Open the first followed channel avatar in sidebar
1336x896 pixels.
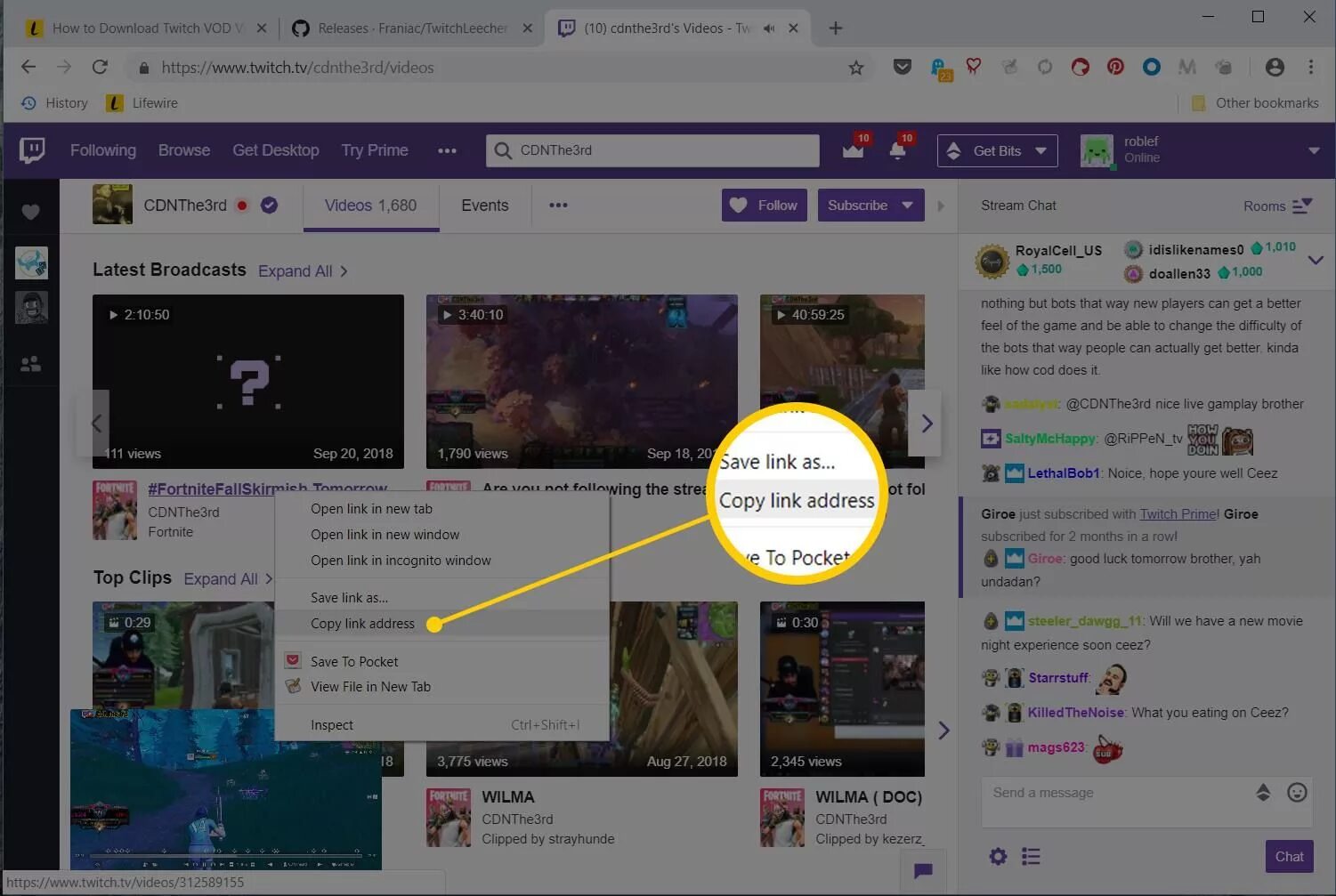coord(31,263)
